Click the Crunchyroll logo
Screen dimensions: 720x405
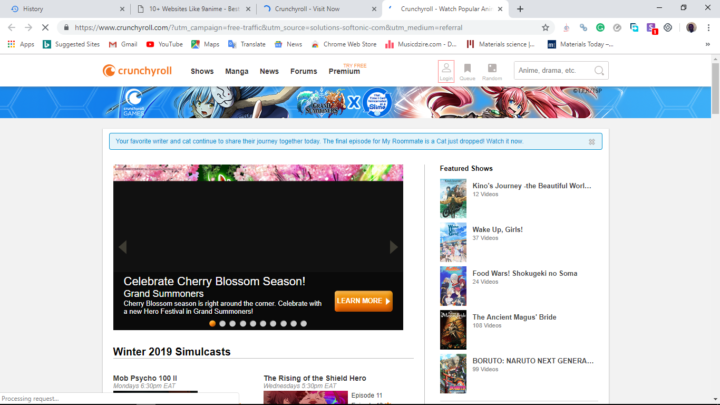coord(137,71)
